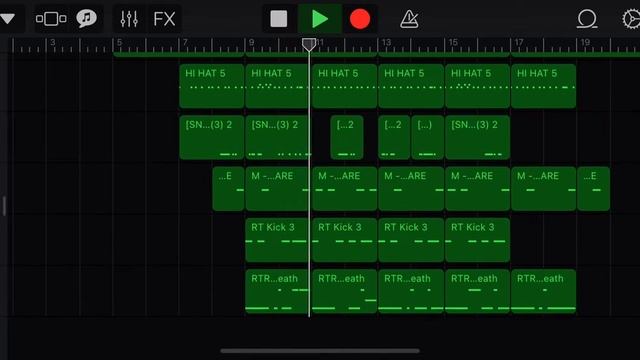Image resolution: width=640 pixels, height=360 pixels.
Task: Select HI HAT 5 region at bar 11
Action: click(x=344, y=86)
